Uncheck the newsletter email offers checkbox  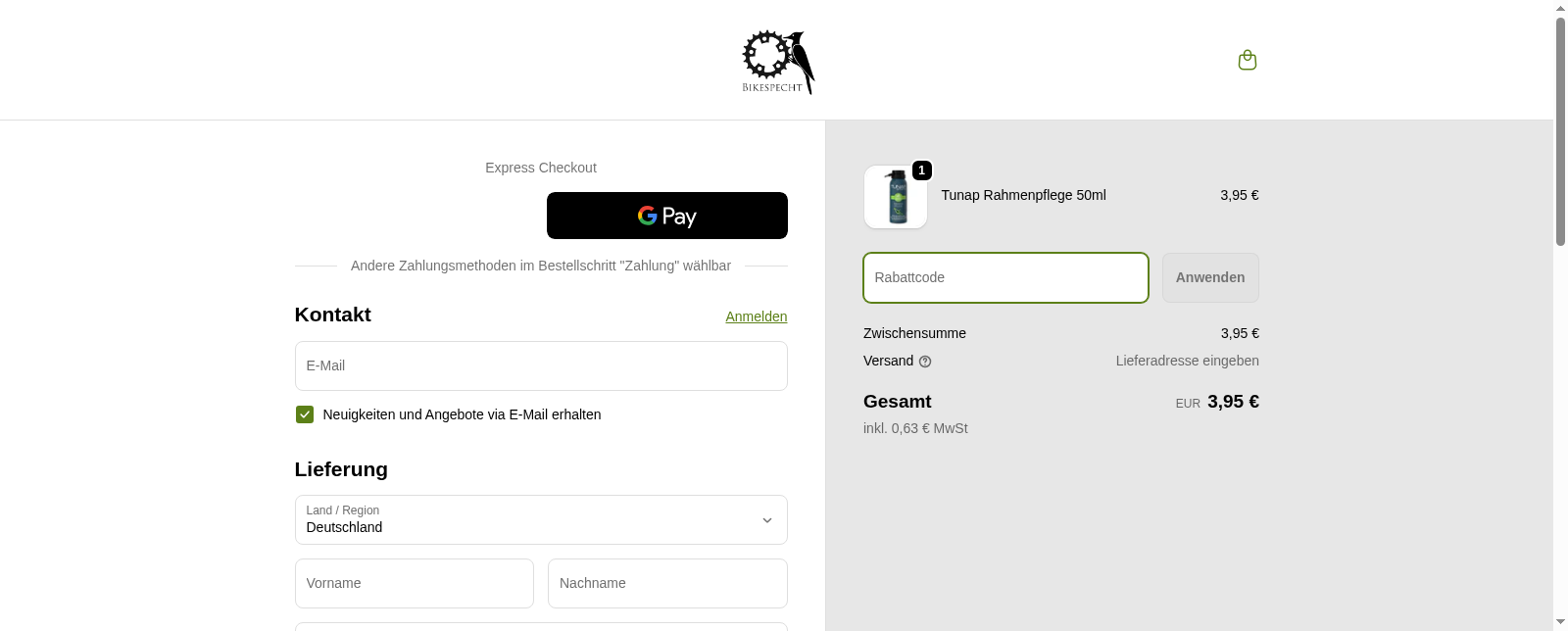305,414
